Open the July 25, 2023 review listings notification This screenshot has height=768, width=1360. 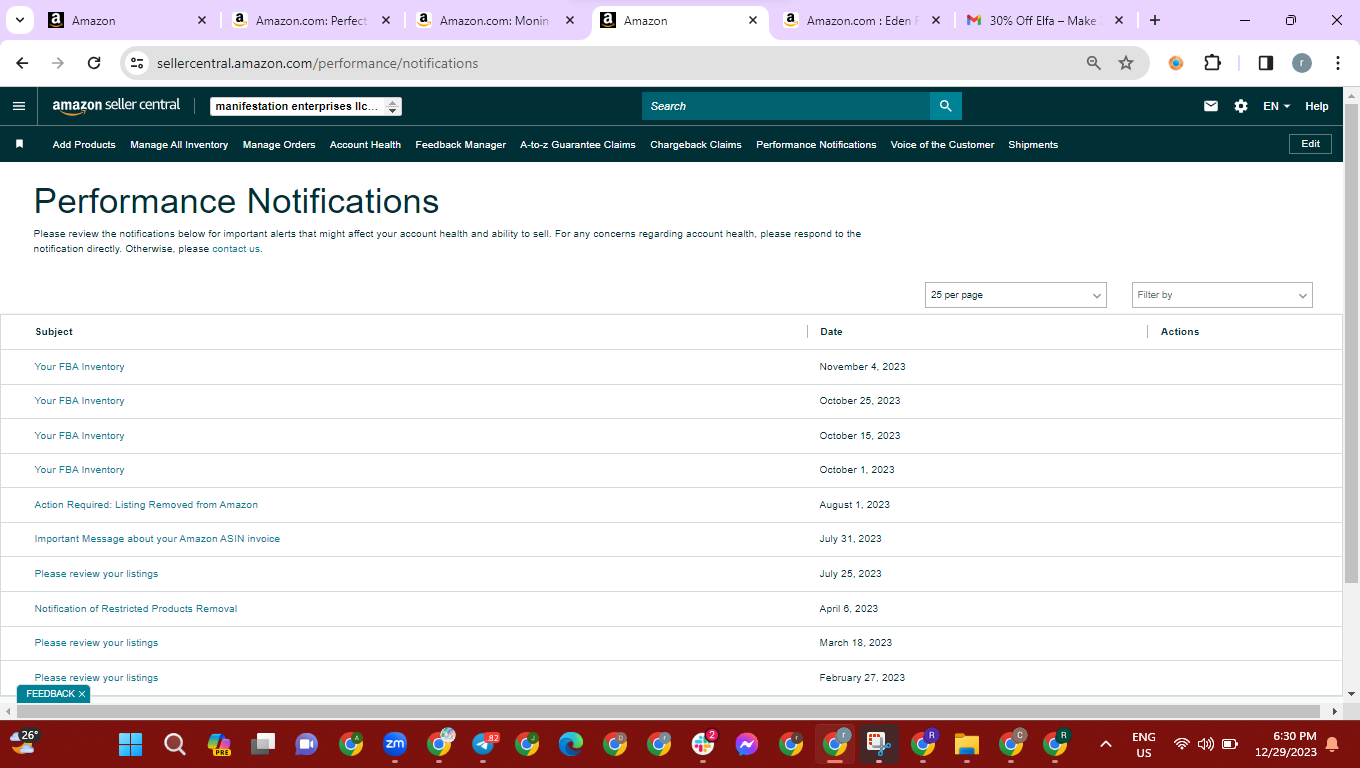(96, 574)
